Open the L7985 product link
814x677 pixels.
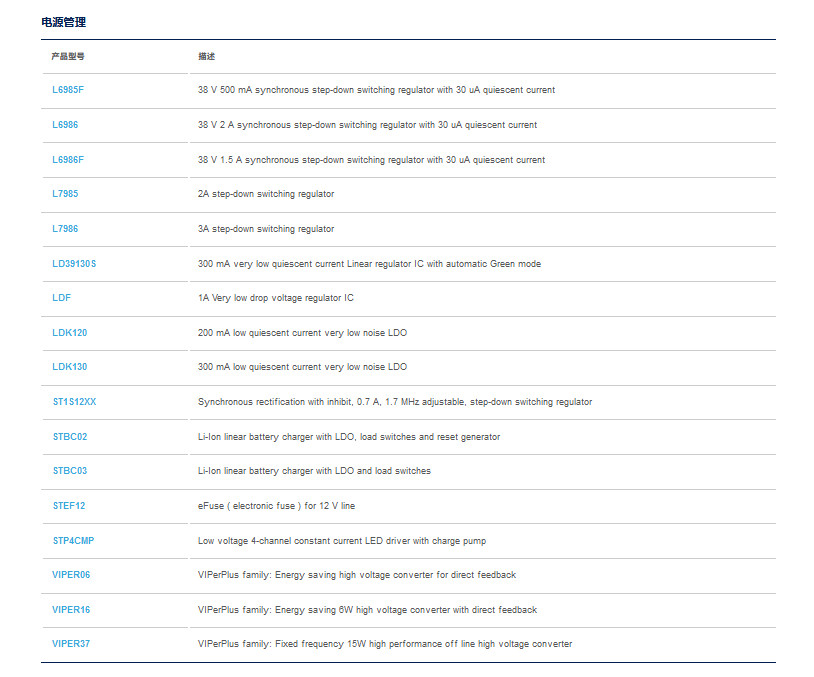coord(65,194)
